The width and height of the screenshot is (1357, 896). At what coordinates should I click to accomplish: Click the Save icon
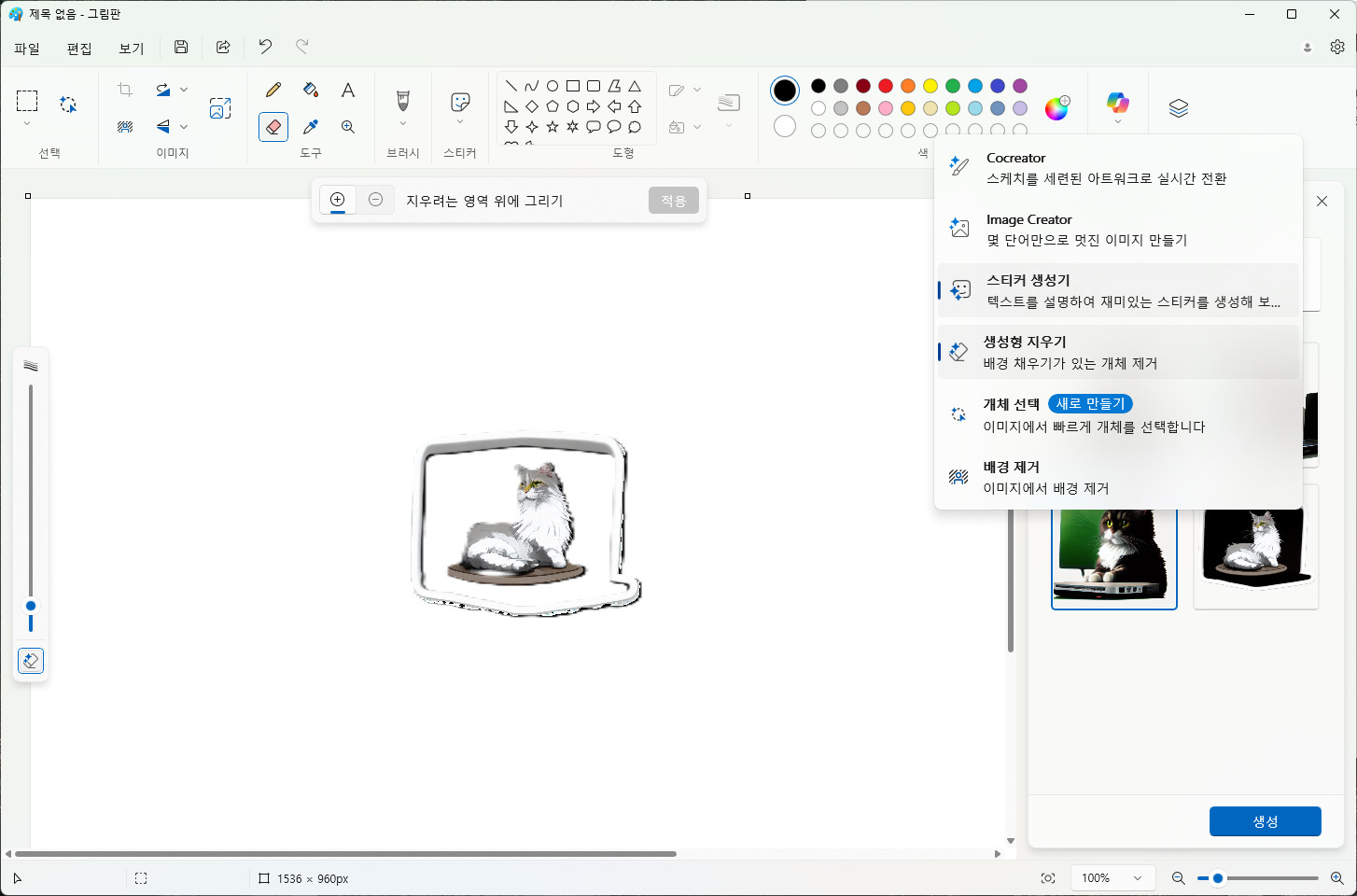(x=181, y=48)
